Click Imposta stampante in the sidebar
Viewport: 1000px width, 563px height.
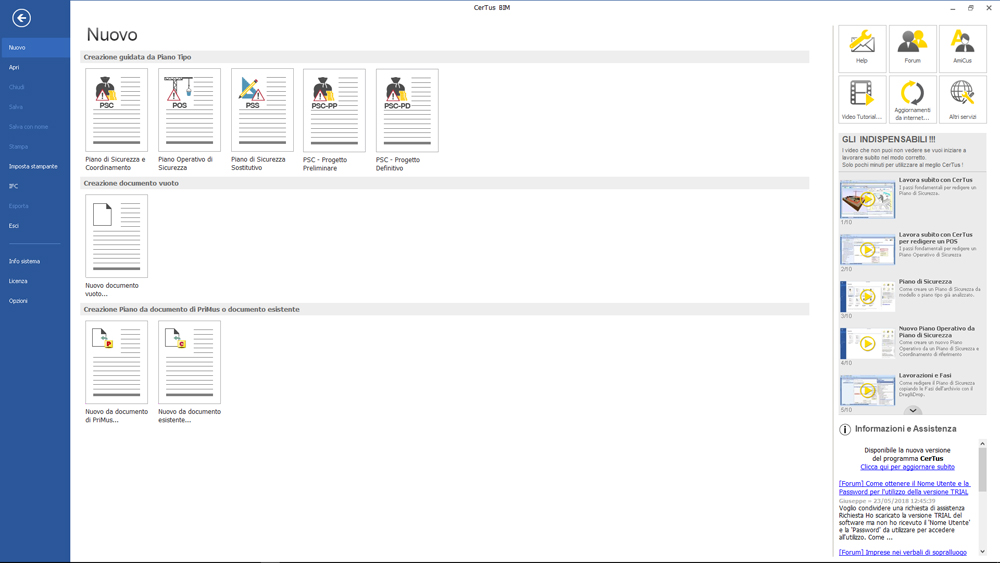pos(35,166)
